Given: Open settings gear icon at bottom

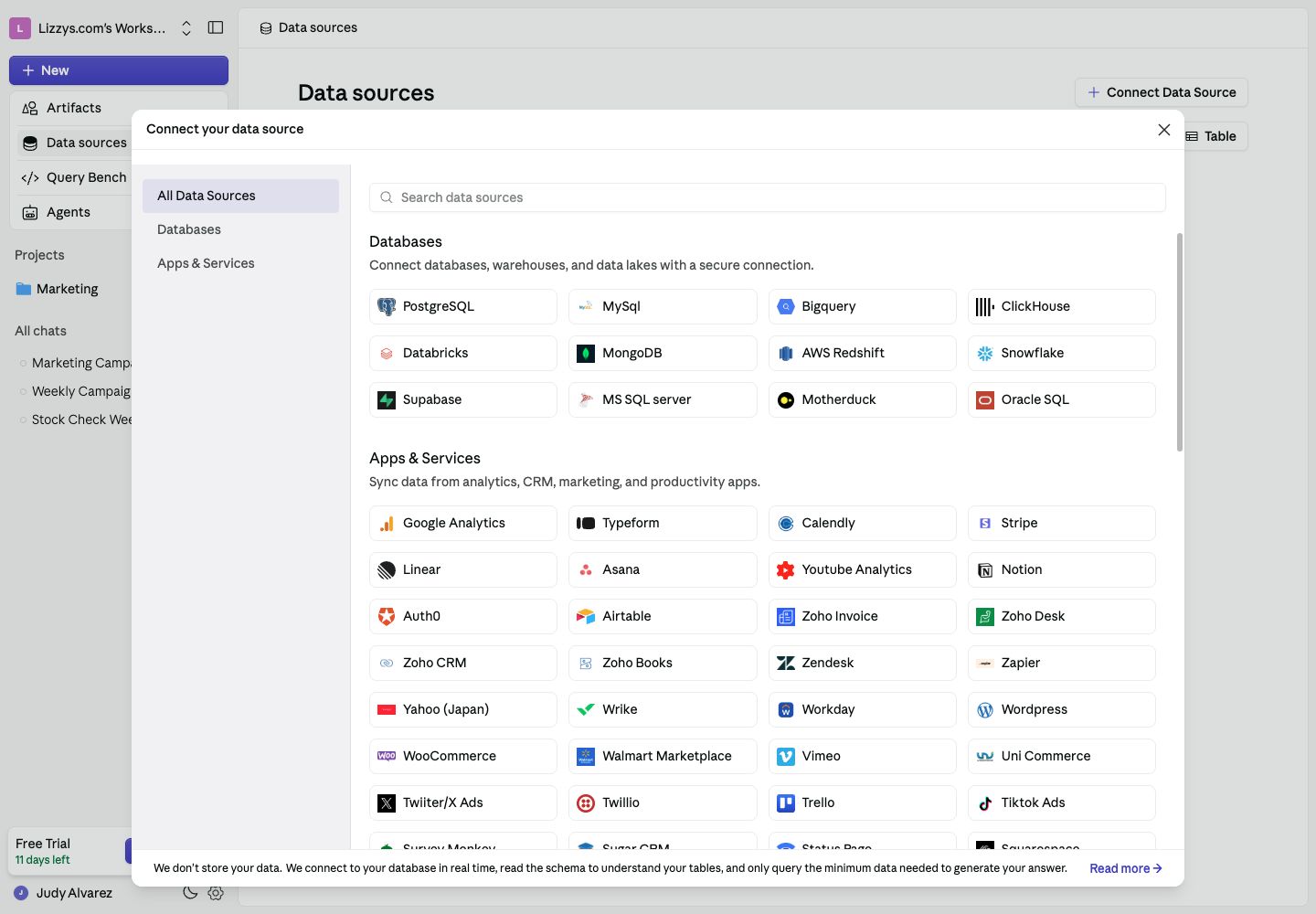Looking at the screenshot, I should tap(216, 893).
